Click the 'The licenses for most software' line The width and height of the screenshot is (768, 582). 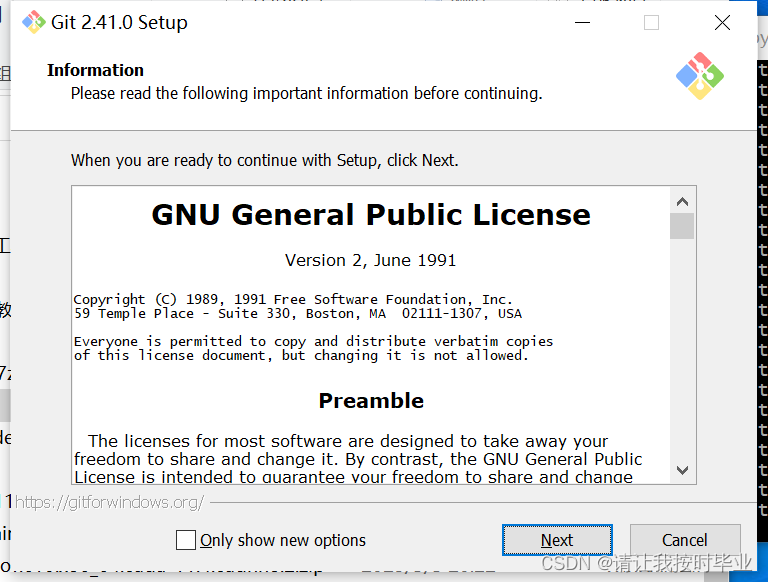348,441
